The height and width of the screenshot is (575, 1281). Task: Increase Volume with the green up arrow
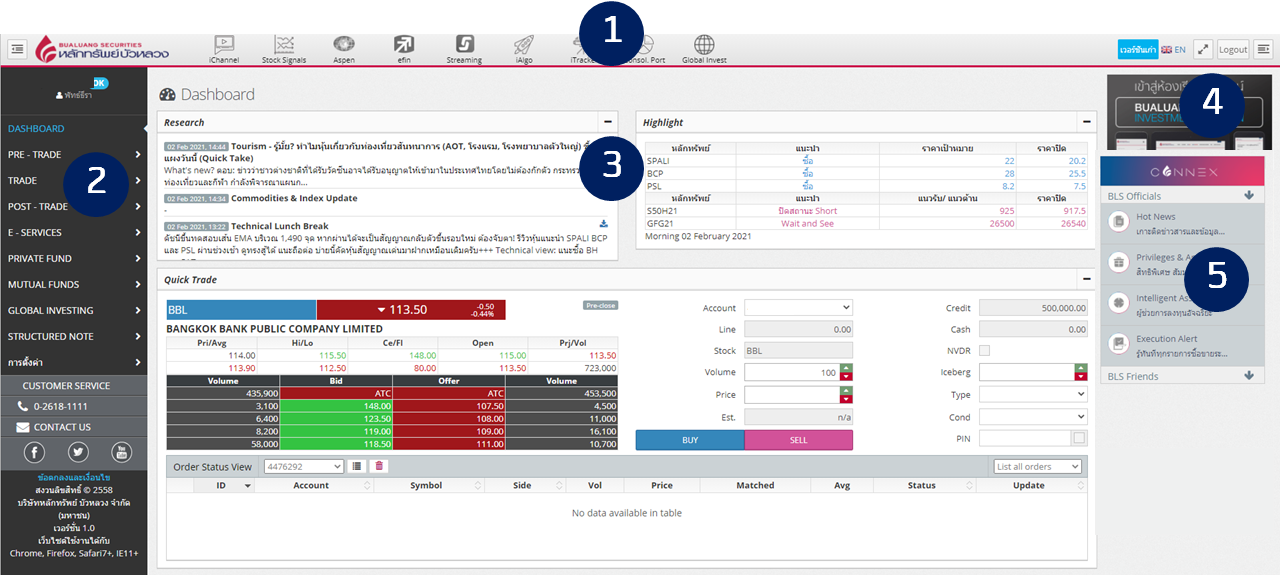[x=846, y=368]
